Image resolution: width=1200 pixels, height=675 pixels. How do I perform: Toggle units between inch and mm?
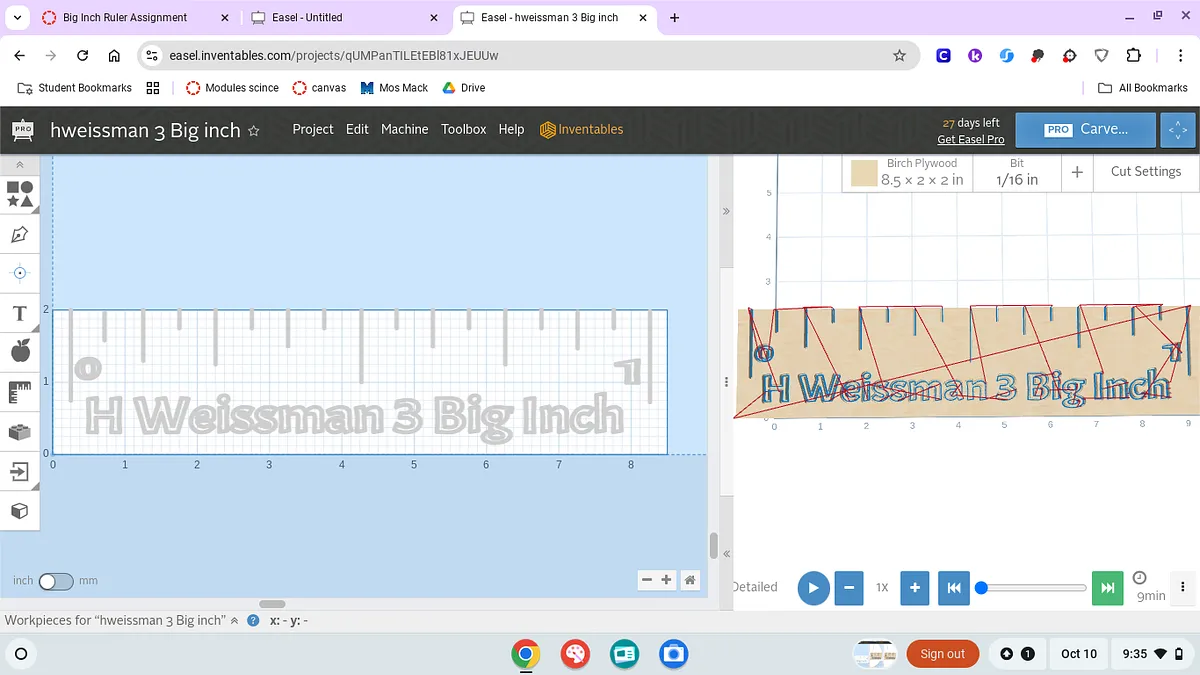click(x=56, y=581)
